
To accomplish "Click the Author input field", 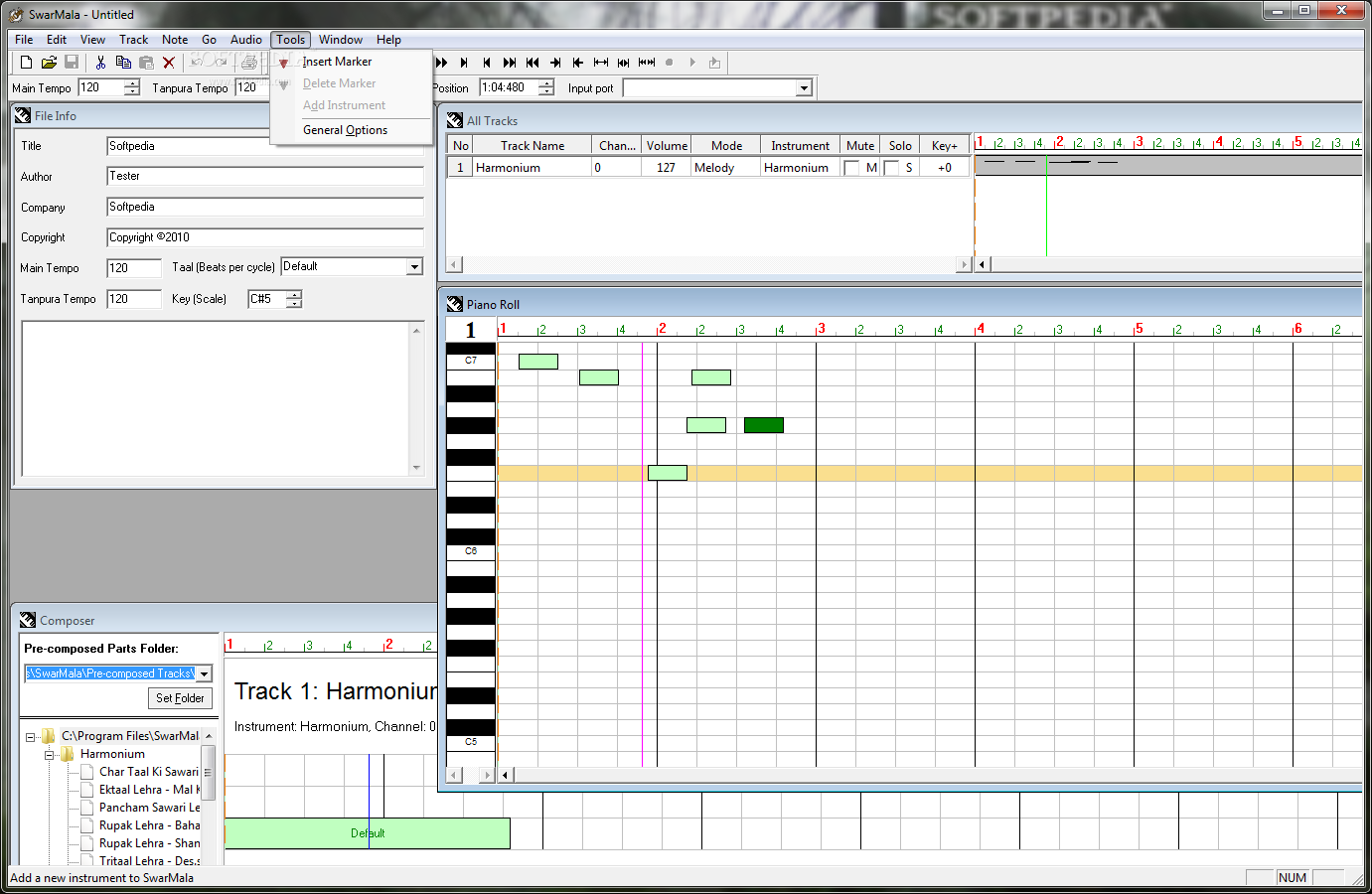I will pos(265,176).
